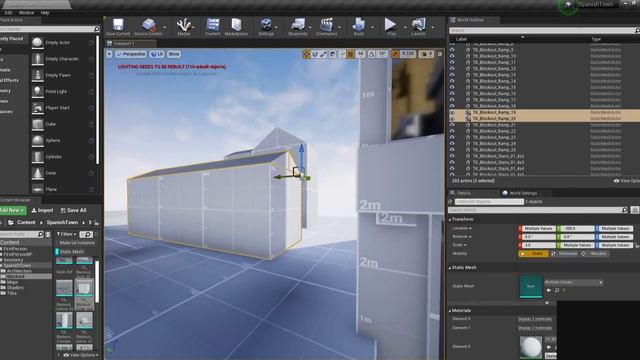
Task: Open Source Control from the toolbar
Action: tap(149, 27)
